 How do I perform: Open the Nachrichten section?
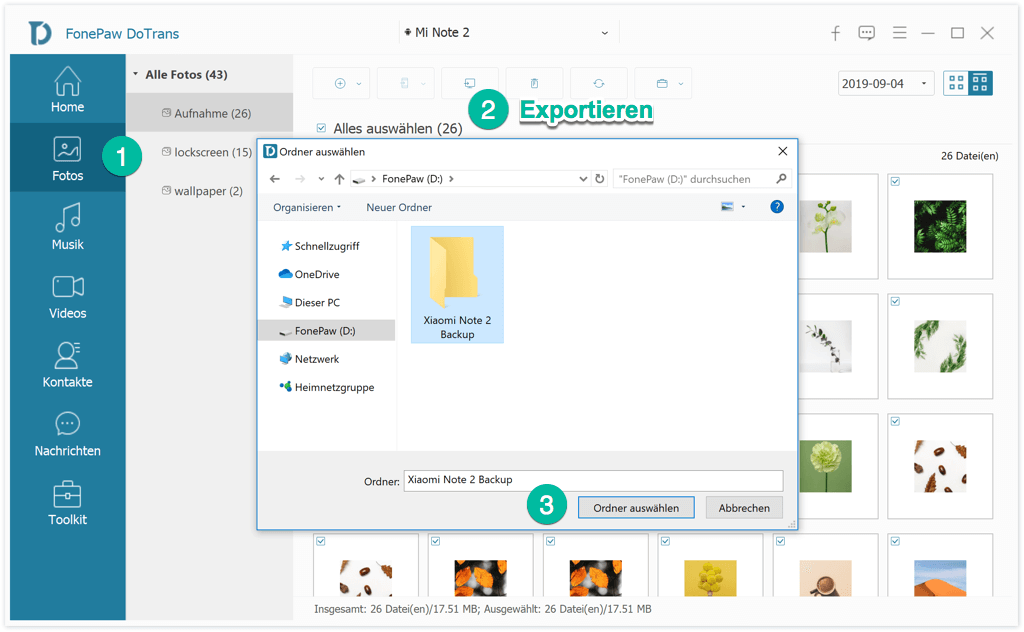pyautogui.click(x=67, y=433)
